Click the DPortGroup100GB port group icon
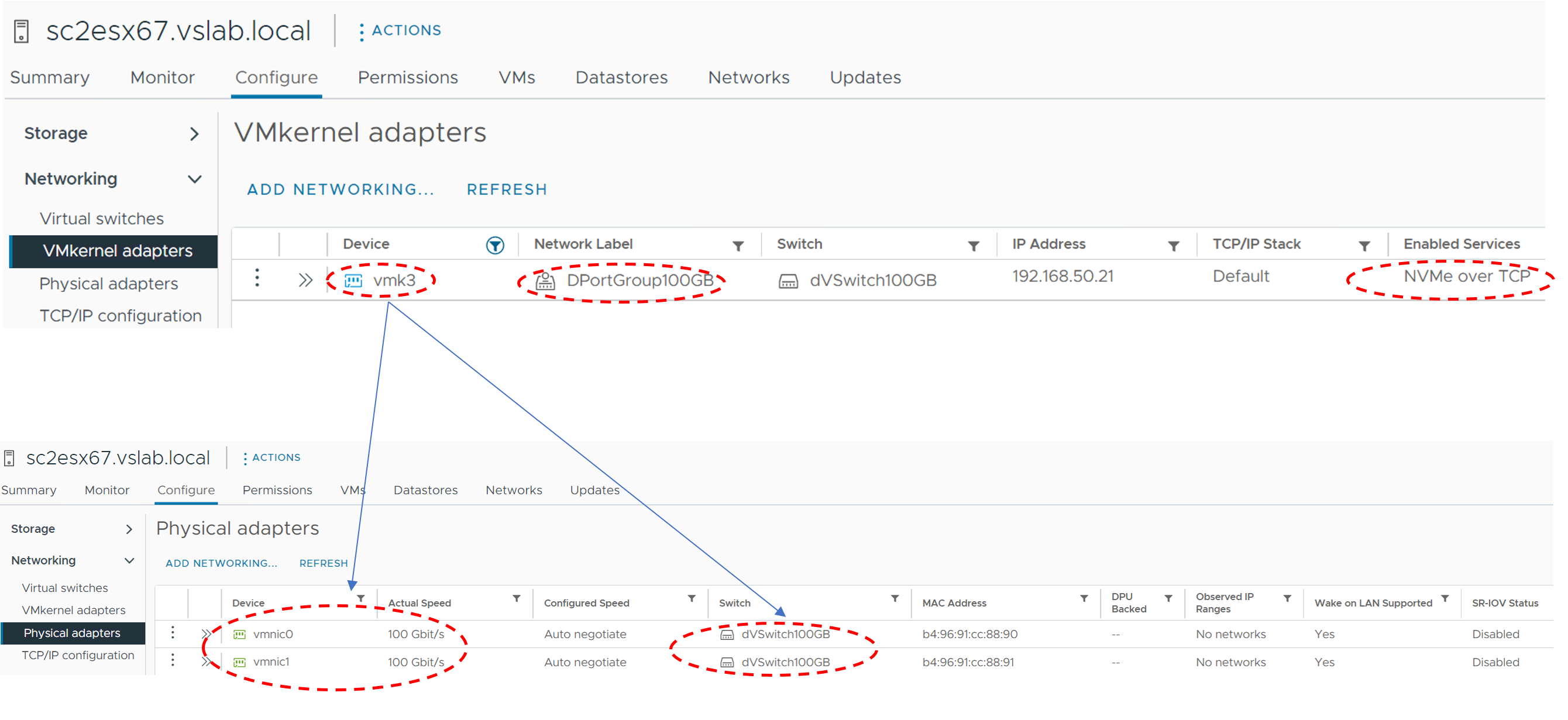The width and height of the screenshot is (1568, 720). (x=545, y=281)
